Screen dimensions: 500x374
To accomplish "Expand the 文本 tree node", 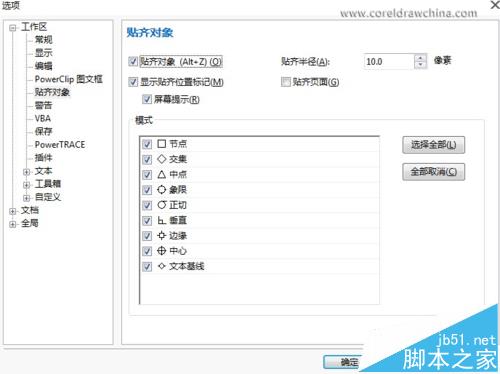I will tap(26, 172).
